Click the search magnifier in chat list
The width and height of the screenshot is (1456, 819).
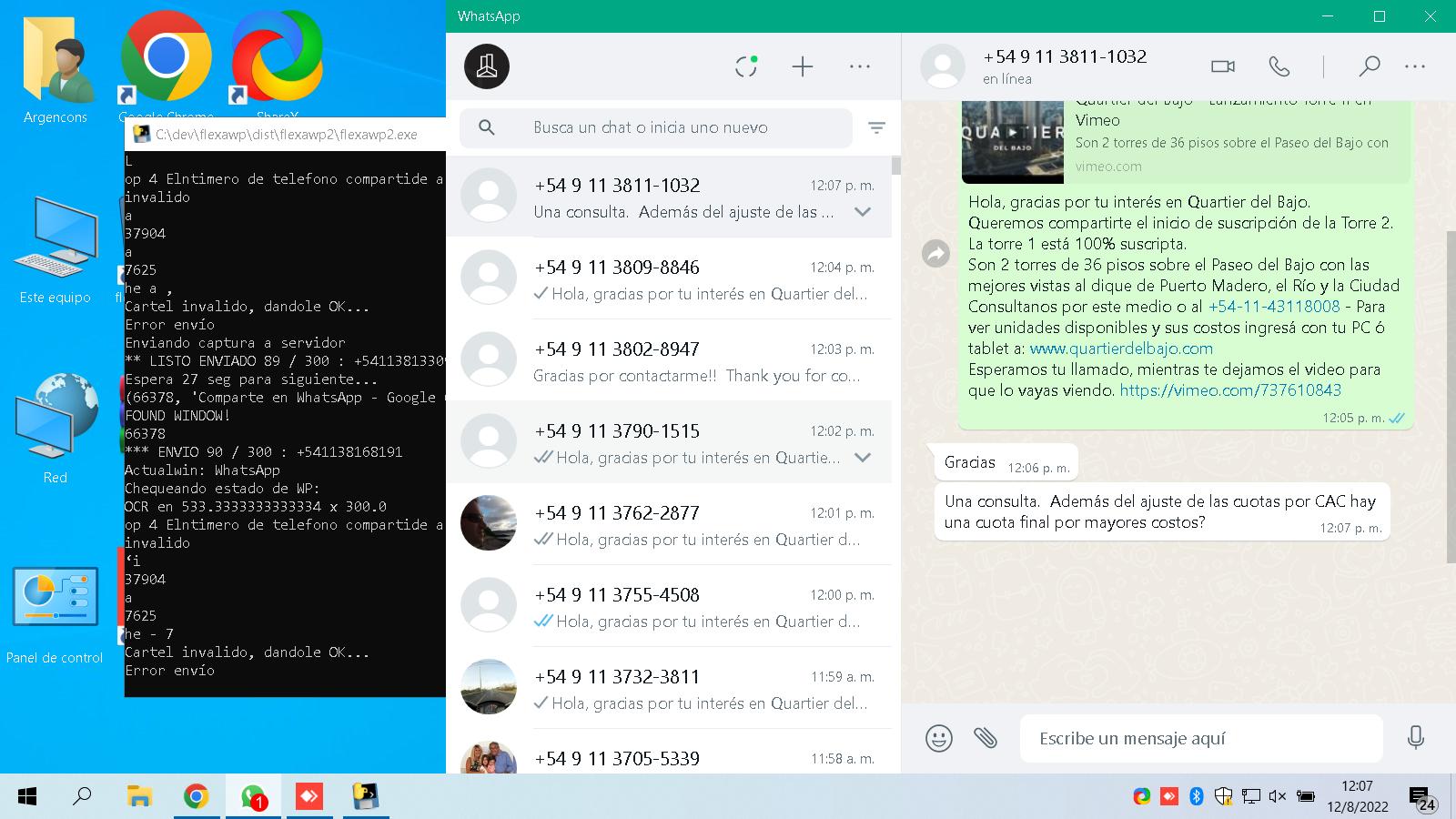pyautogui.click(x=487, y=127)
